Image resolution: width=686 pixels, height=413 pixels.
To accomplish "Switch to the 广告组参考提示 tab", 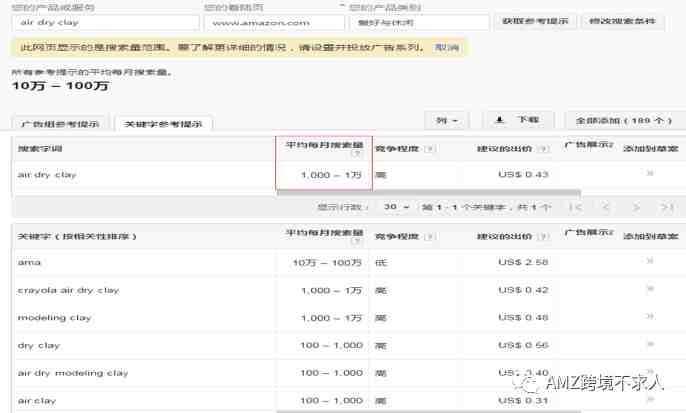I will pyautogui.click(x=60, y=124).
